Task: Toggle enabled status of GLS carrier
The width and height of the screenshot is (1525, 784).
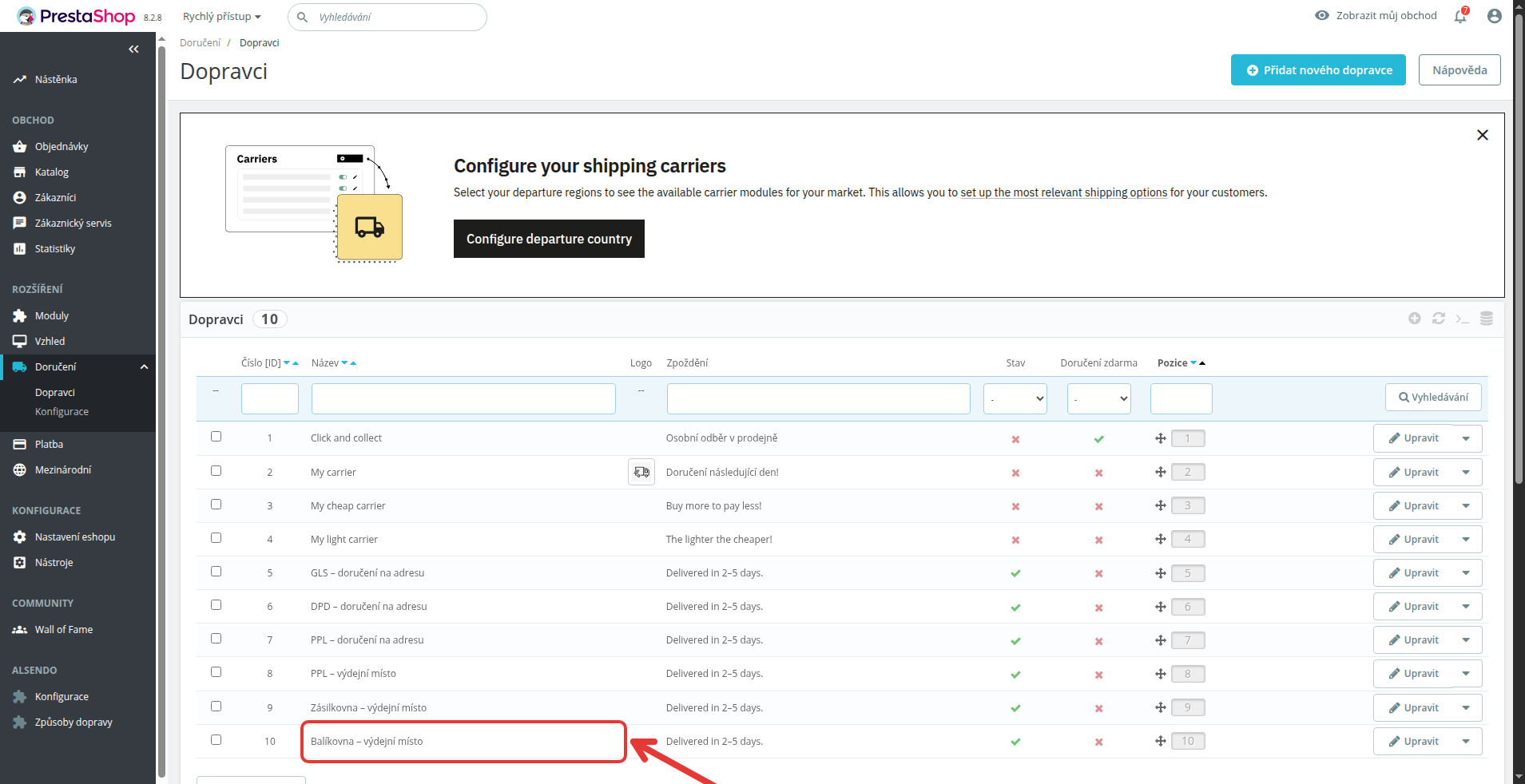Action: (x=1015, y=573)
